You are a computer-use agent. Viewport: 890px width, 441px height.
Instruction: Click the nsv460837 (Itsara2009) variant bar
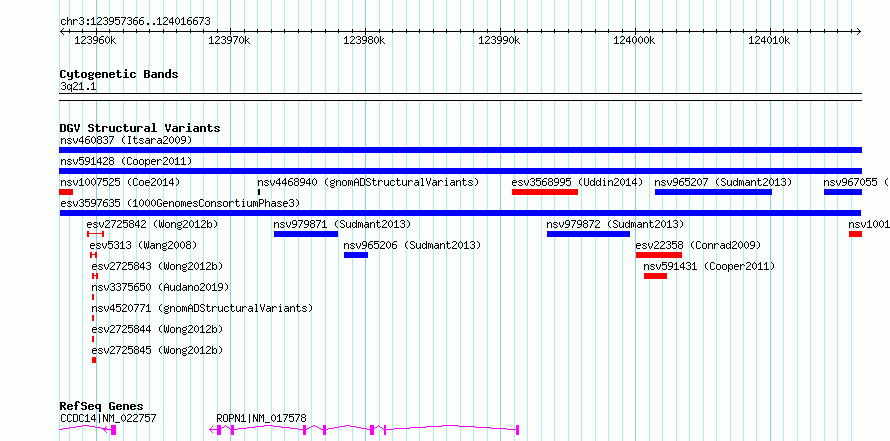pyautogui.click(x=460, y=150)
